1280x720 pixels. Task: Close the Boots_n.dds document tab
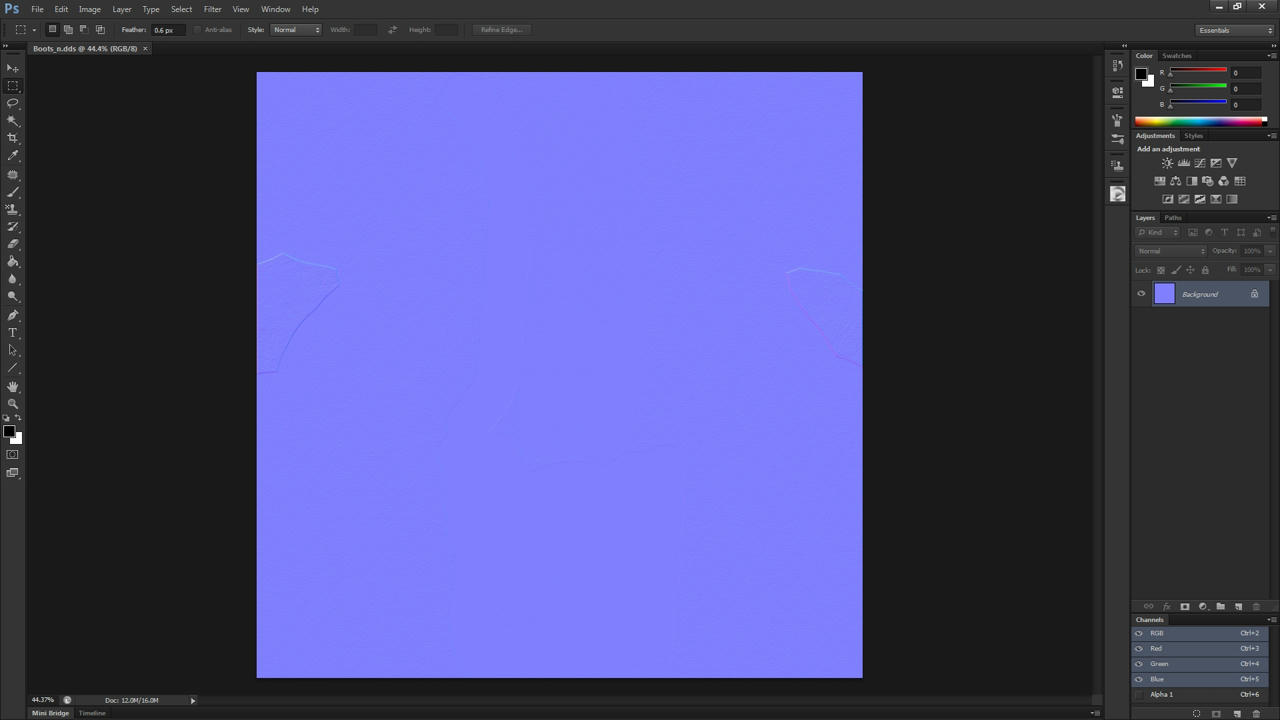145,48
